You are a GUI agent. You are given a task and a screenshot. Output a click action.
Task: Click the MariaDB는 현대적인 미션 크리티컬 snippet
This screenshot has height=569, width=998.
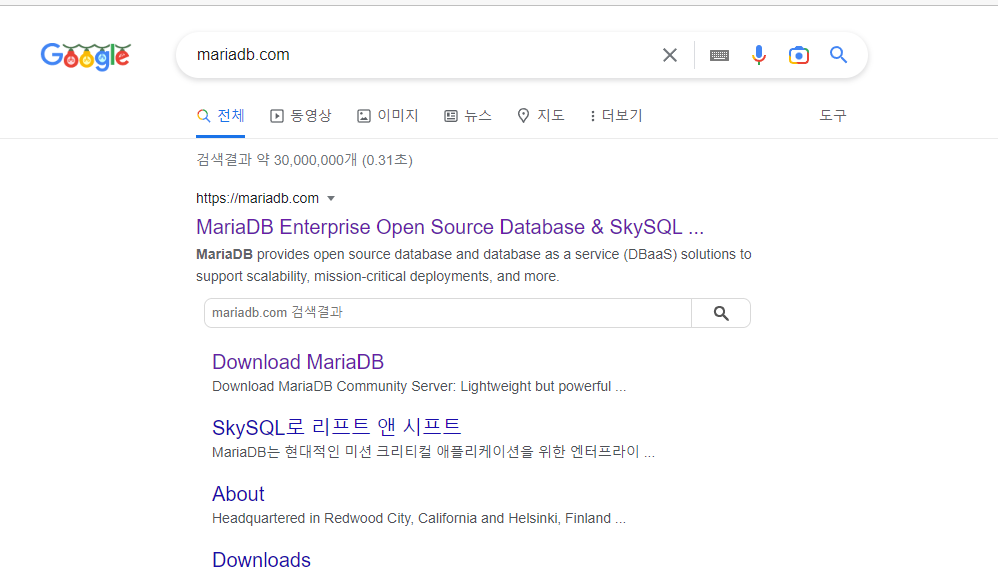[433, 453]
